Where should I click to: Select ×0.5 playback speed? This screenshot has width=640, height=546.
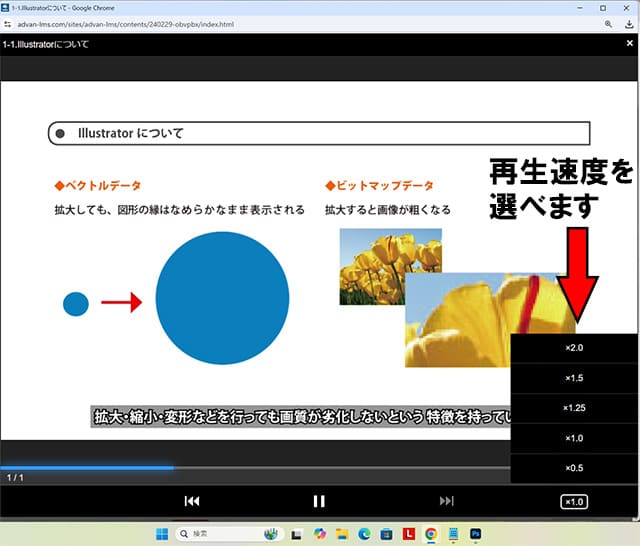[x=574, y=468]
